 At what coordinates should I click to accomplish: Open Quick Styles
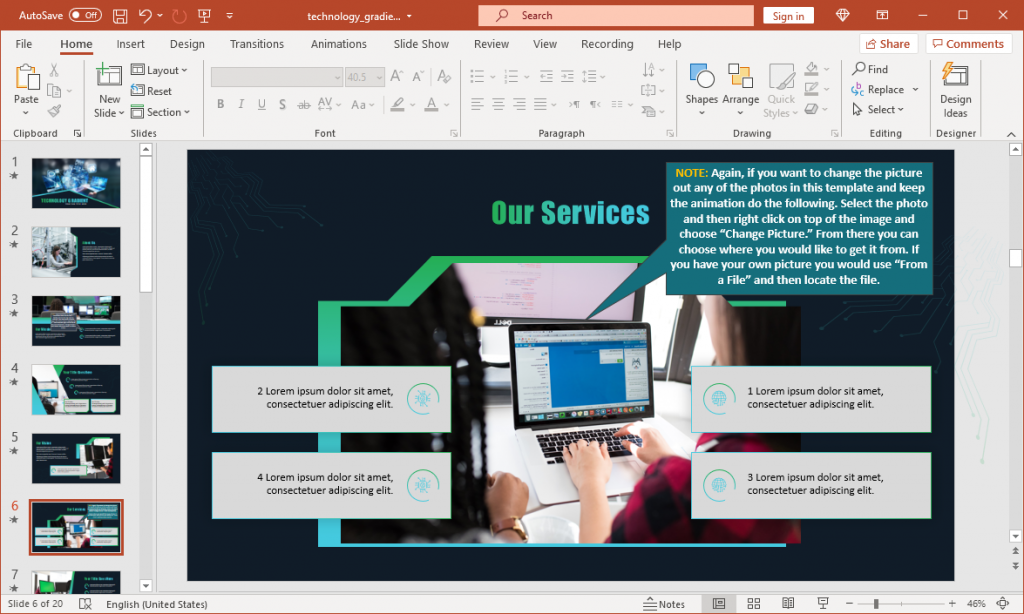(780, 88)
